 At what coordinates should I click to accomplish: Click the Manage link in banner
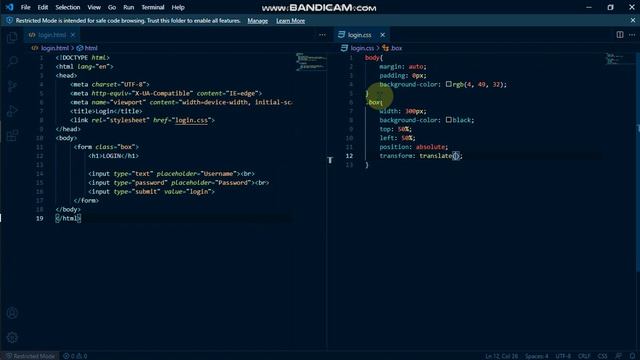point(258,21)
